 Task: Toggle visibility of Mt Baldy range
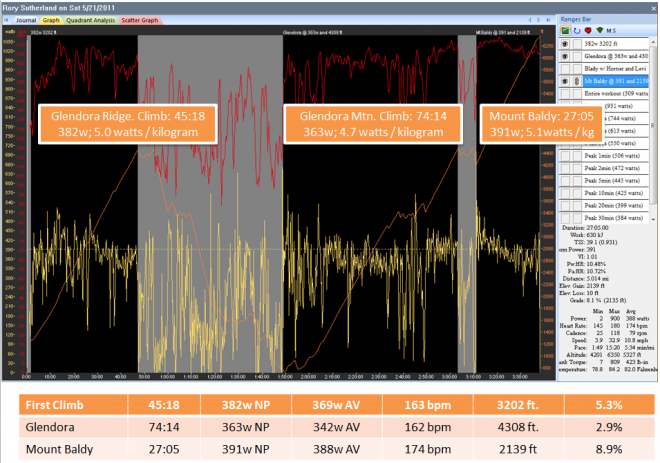564,81
